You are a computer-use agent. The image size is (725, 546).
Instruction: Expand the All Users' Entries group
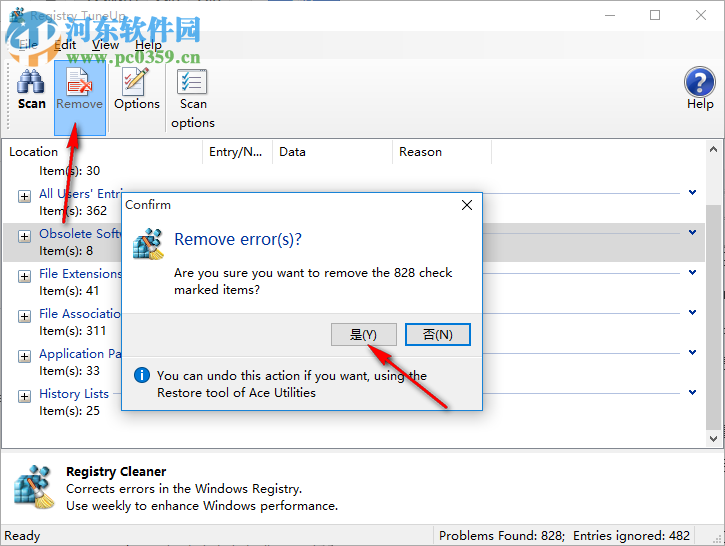tap(25, 196)
